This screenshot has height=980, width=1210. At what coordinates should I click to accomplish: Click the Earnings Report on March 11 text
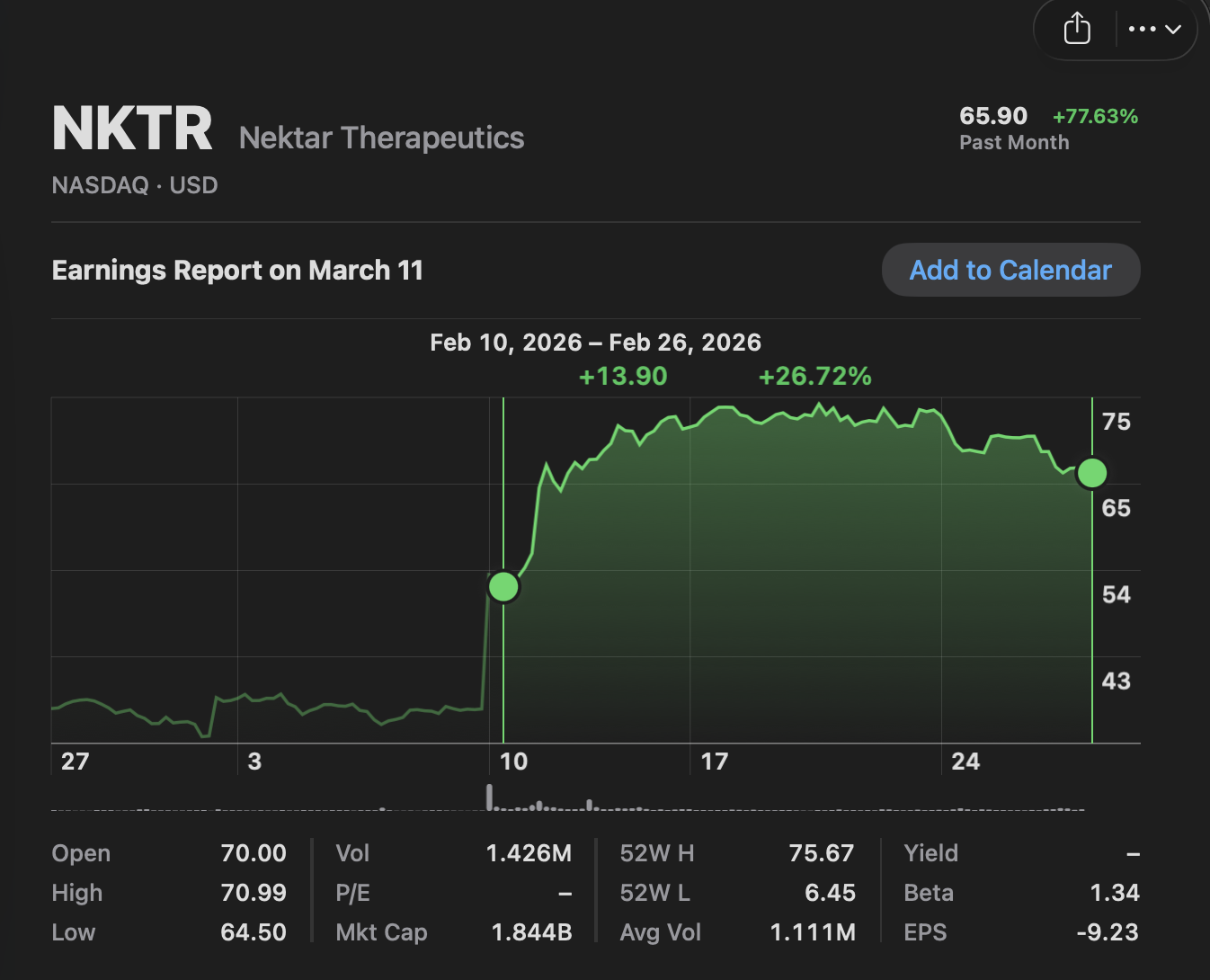237,270
